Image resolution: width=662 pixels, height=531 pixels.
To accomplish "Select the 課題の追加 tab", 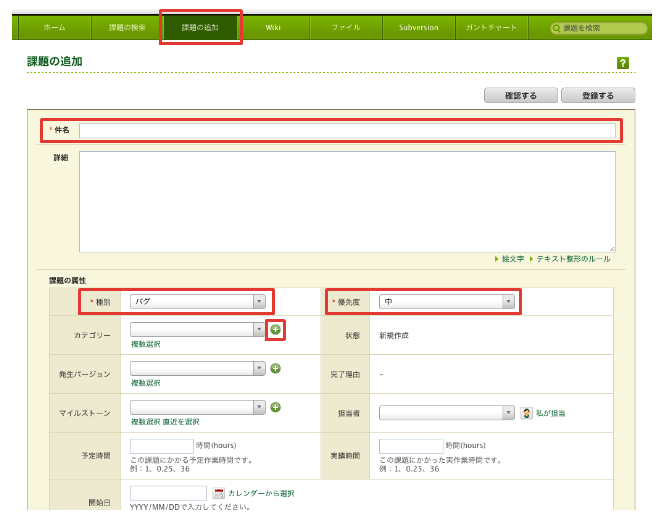I will [200, 27].
